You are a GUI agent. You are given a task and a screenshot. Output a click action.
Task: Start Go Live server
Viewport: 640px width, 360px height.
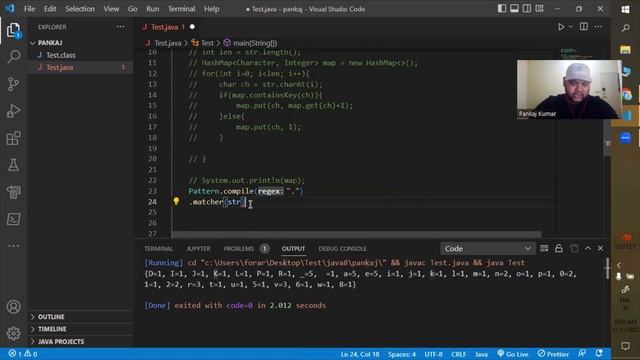tap(513, 354)
